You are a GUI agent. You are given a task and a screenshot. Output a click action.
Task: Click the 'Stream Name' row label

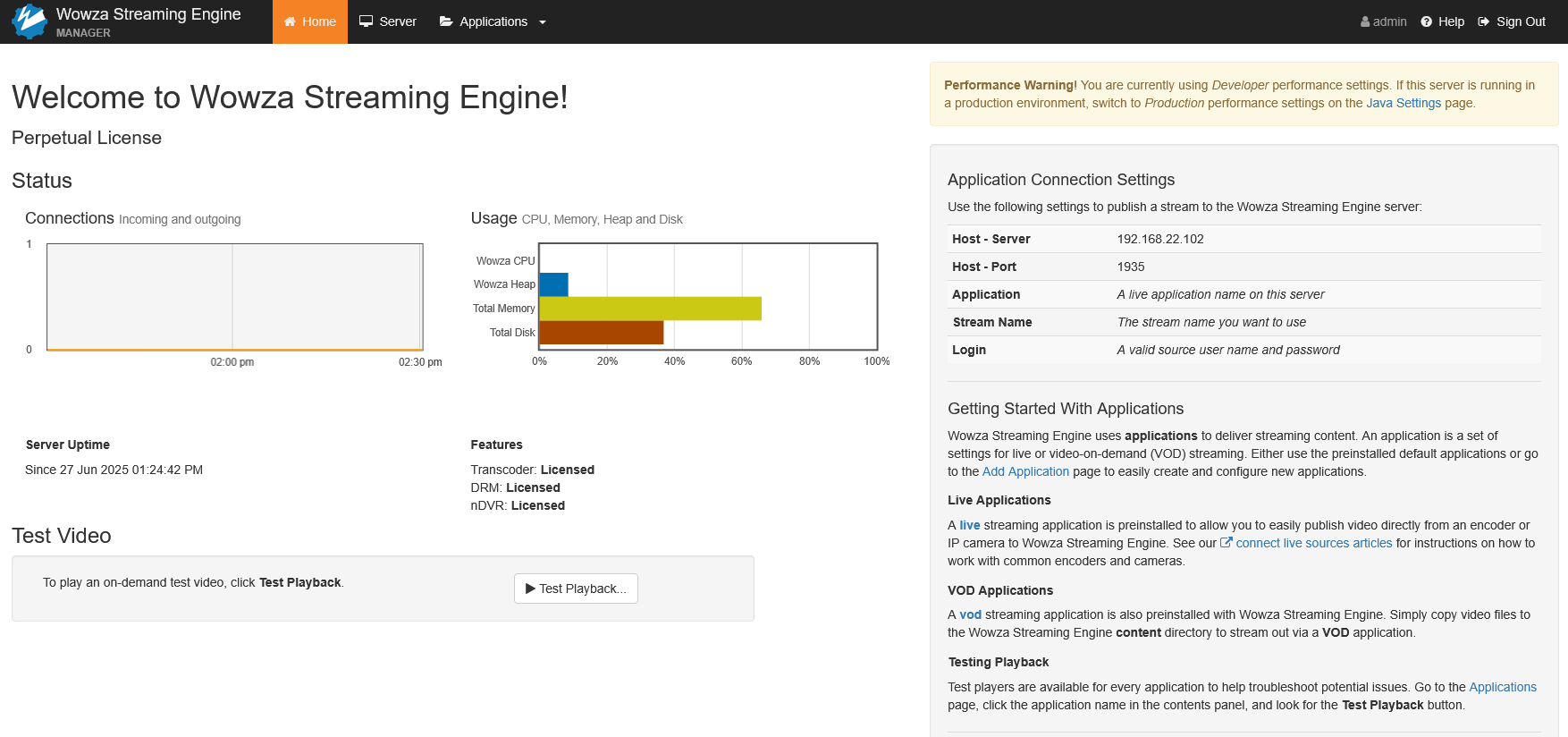pos(992,322)
